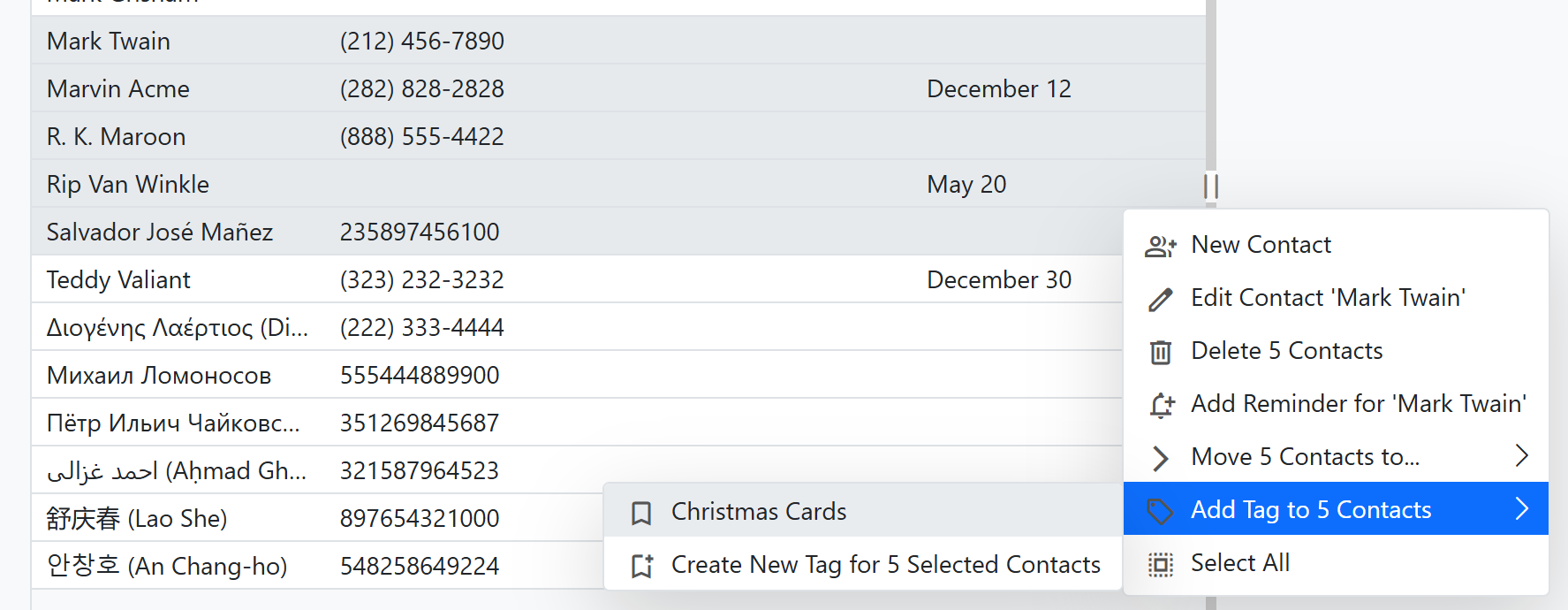This screenshot has height=610, width=1568.
Task: Apply the Christmas Cards tag
Action: tap(758, 512)
